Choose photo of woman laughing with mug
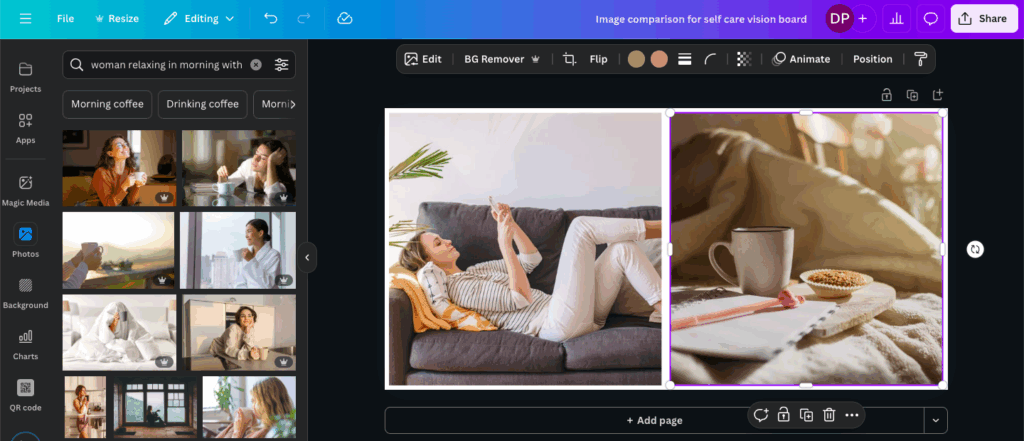 point(120,168)
